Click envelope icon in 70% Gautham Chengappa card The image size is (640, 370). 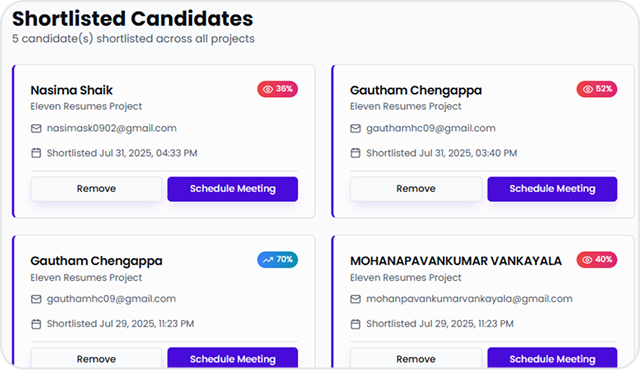click(x=36, y=299)
